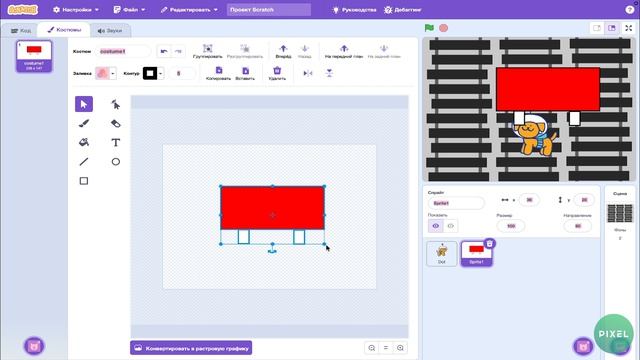Select the Fill bucket tool
This screenshot has height=360, width=640.
click(84, 142)
